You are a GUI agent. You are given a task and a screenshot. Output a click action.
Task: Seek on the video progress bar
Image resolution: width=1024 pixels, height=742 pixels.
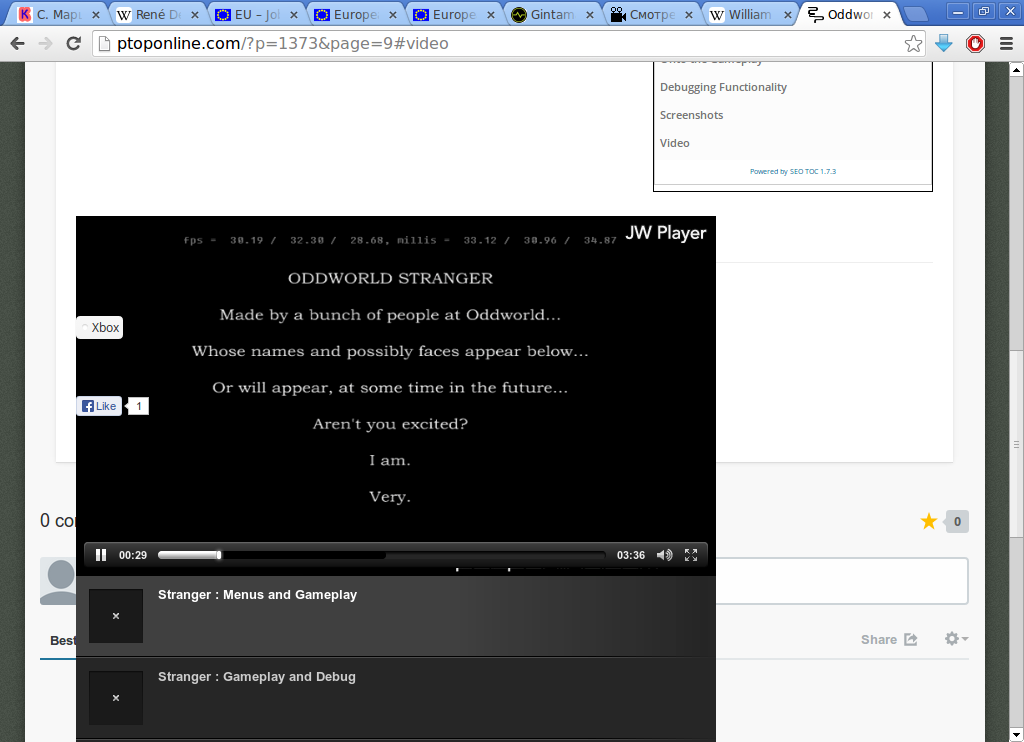coord(381,555)
